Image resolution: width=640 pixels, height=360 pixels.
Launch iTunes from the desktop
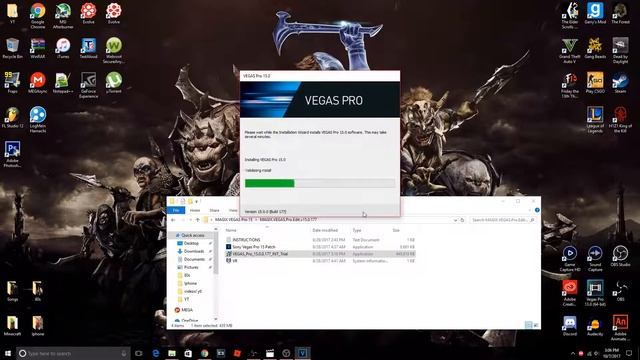tap(63, 48)
